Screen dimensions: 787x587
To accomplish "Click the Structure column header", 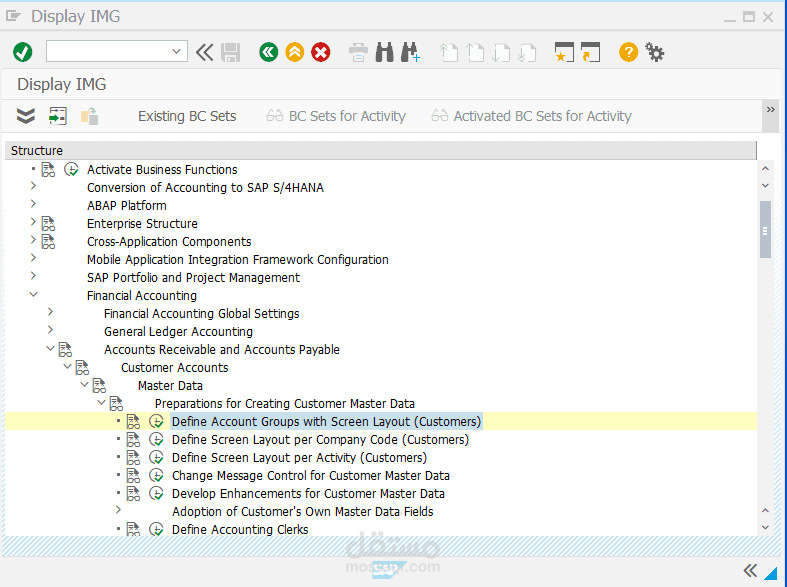I will 380,151.
